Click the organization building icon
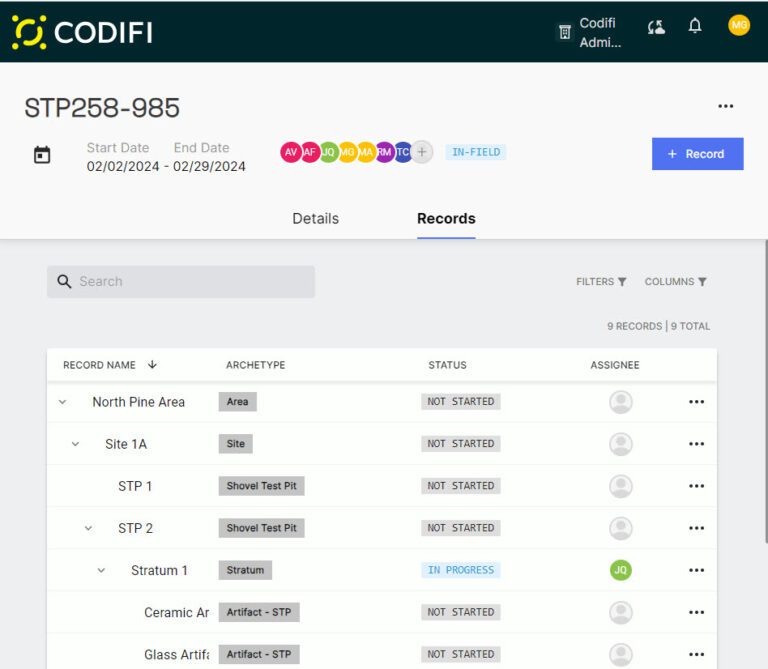 pos(565,32)
